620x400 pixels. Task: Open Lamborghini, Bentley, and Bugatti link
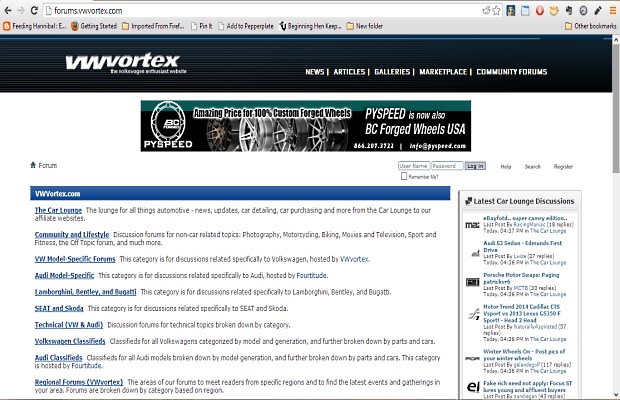[85, 292]
